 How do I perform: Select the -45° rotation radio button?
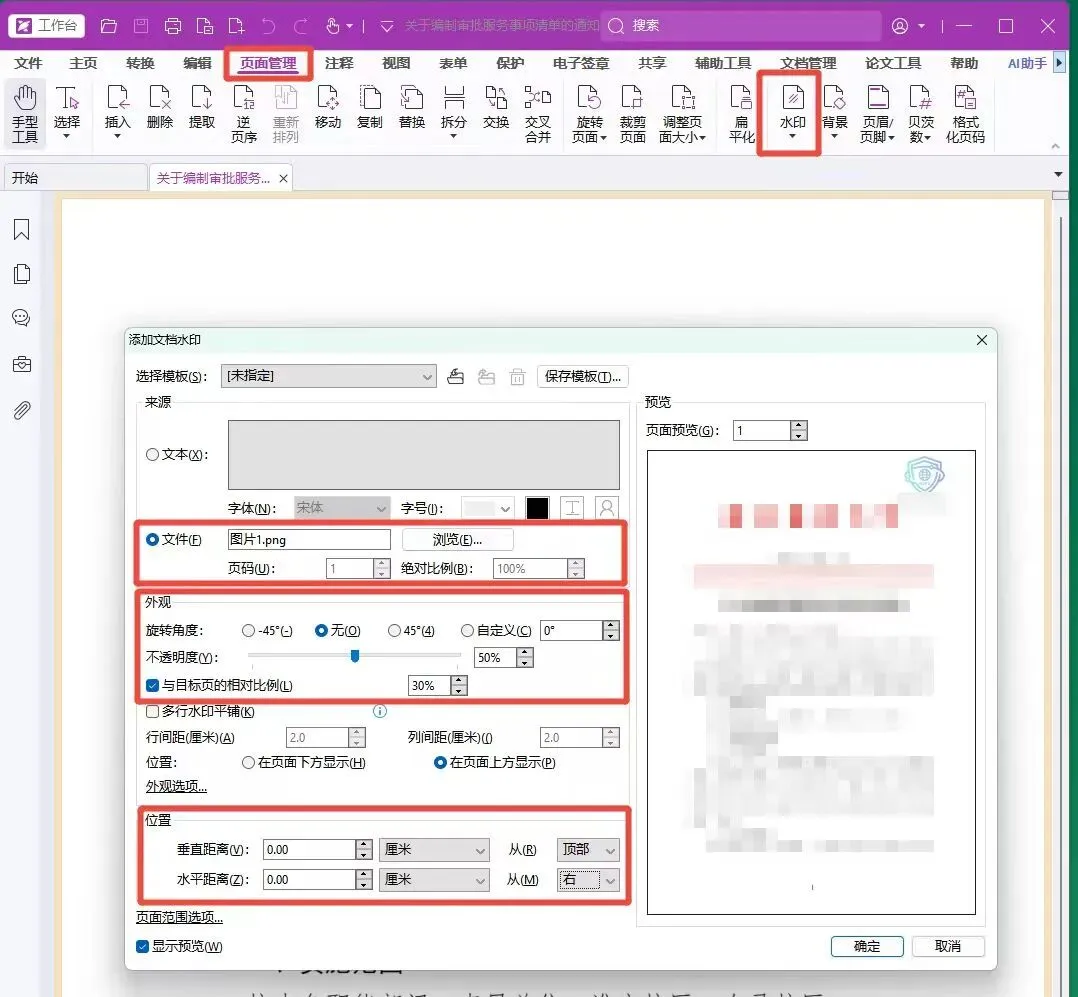pyautogui.click(x=248, y=631)
